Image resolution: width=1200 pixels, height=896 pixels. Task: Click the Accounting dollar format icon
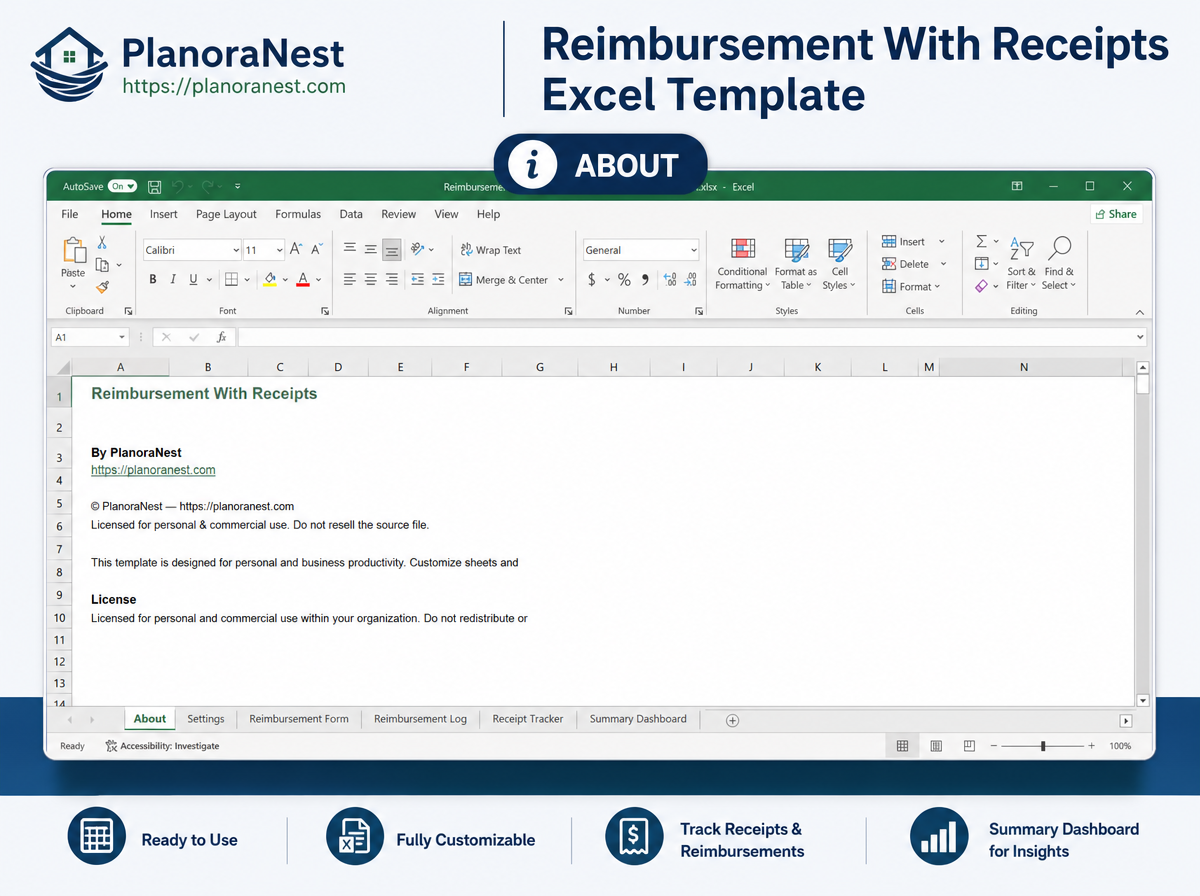click(592, 280)
